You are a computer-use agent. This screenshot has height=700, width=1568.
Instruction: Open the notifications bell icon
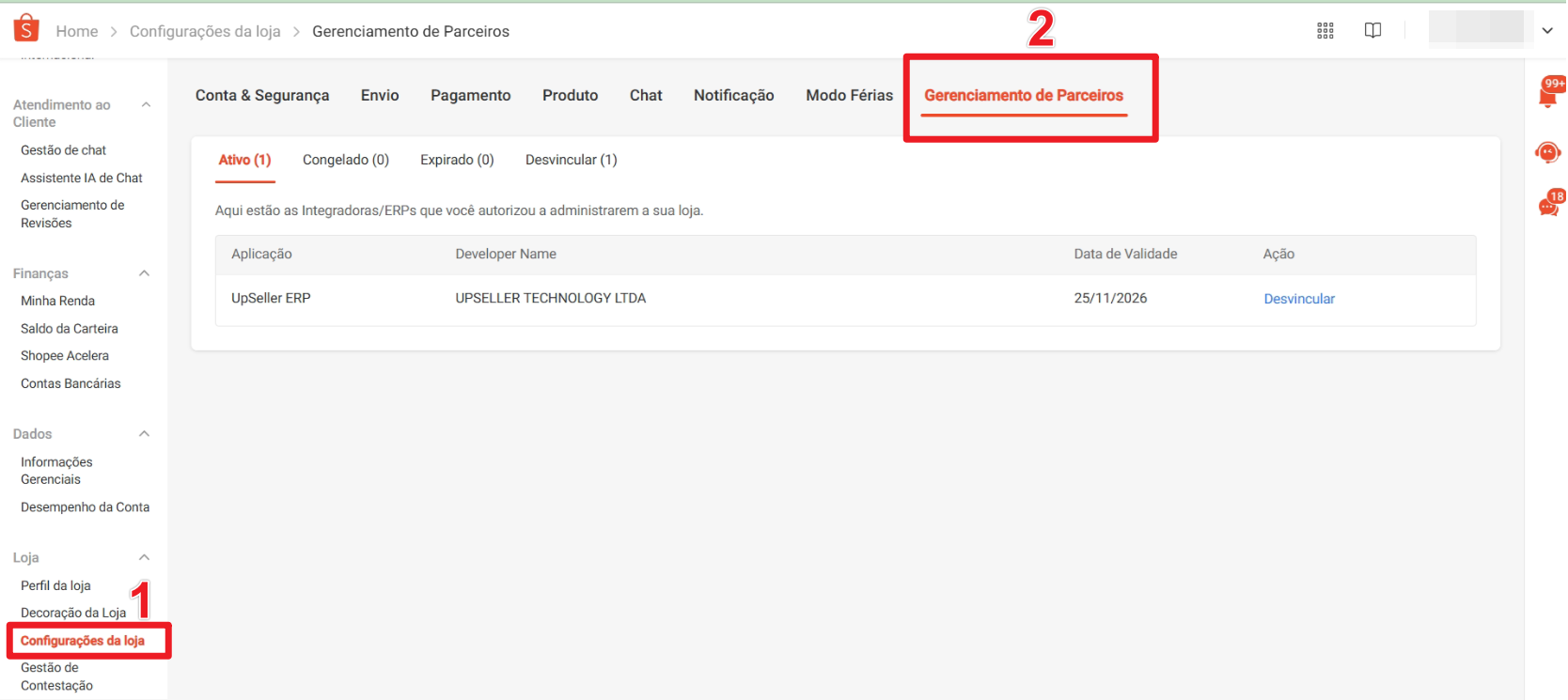1547,95
